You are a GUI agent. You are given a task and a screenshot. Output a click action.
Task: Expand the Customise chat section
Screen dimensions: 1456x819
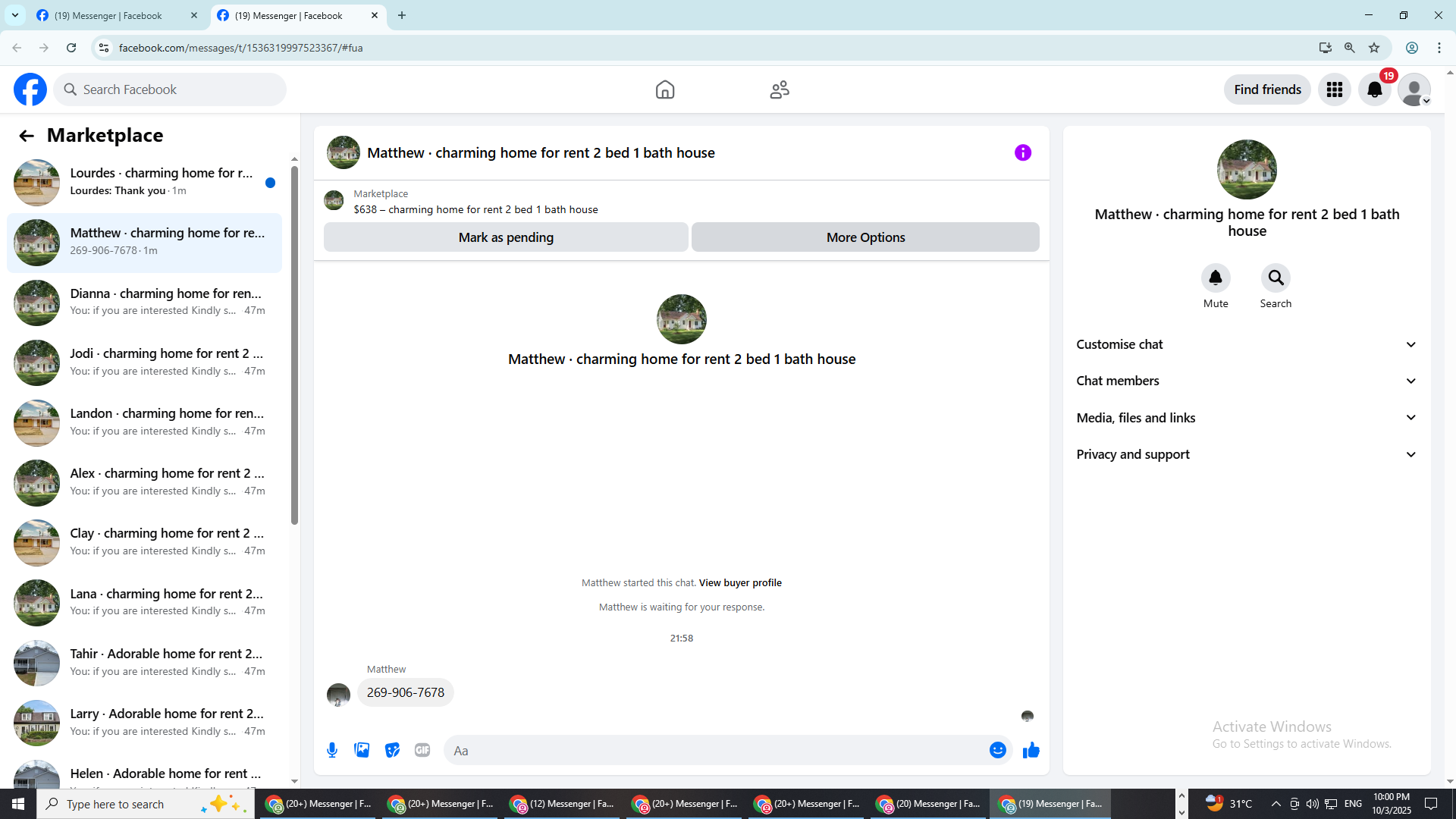(1247, 344)
